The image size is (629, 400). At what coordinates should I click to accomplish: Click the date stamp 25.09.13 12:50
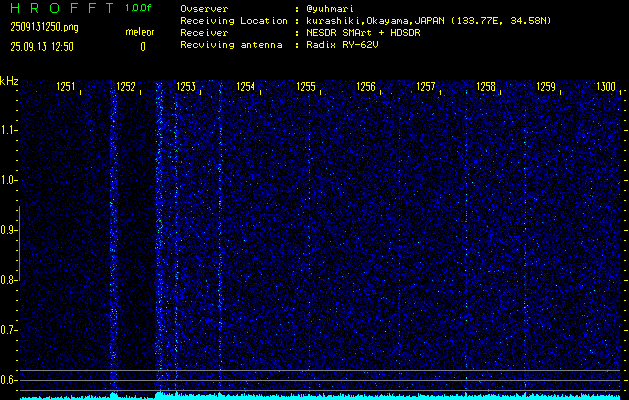(x=42, y=47)
